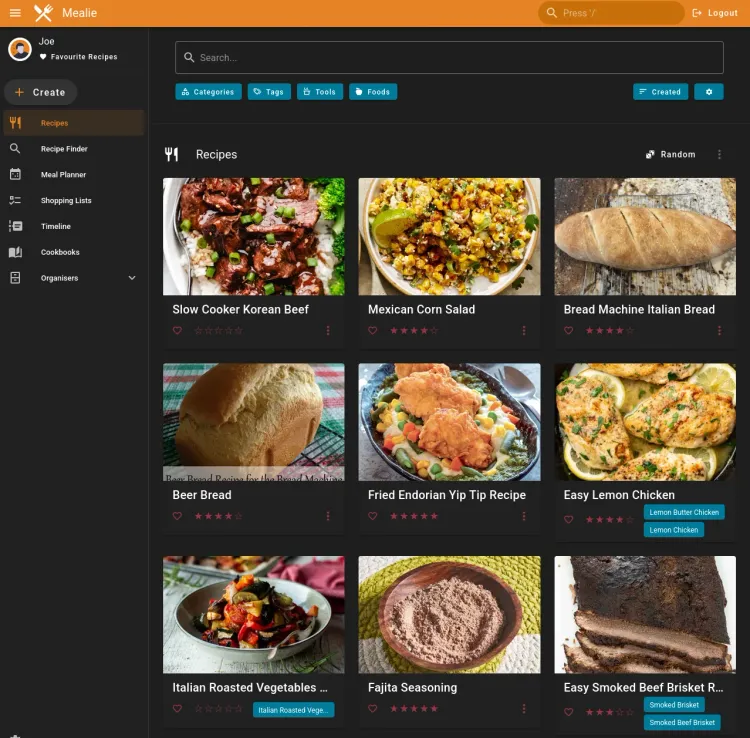The height and width of the screenshot is (738, 750).
Task: Open the Easy Lemon Chicken photo
Action: tap(645, 422)
